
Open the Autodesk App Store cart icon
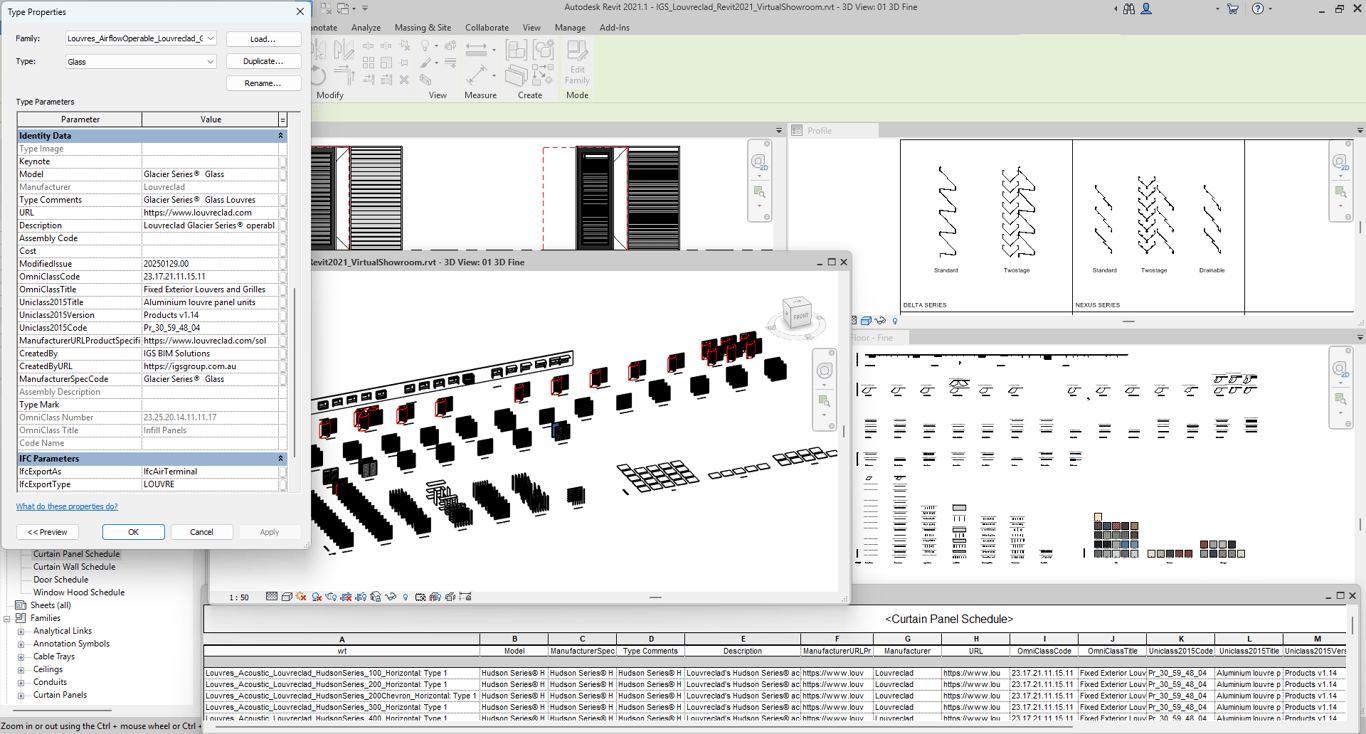[1232, 9]
